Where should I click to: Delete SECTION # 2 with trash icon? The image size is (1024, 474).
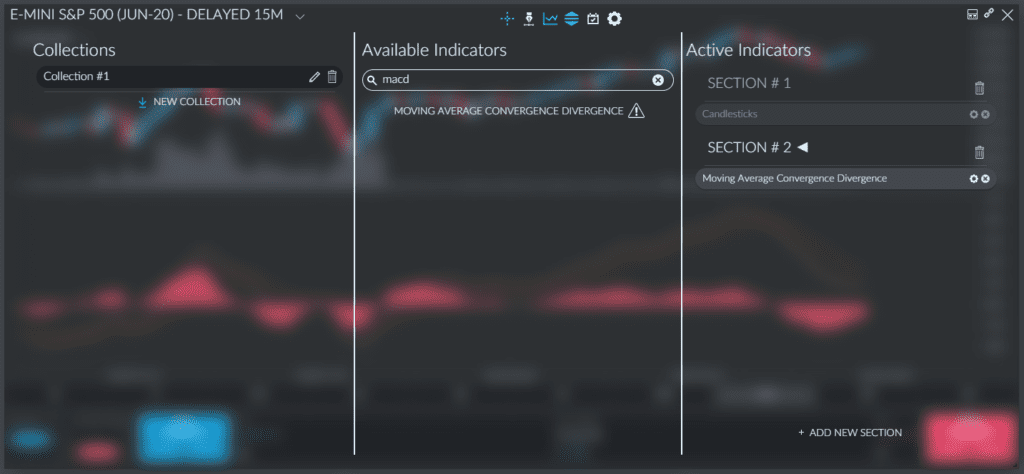pos(979,153)
